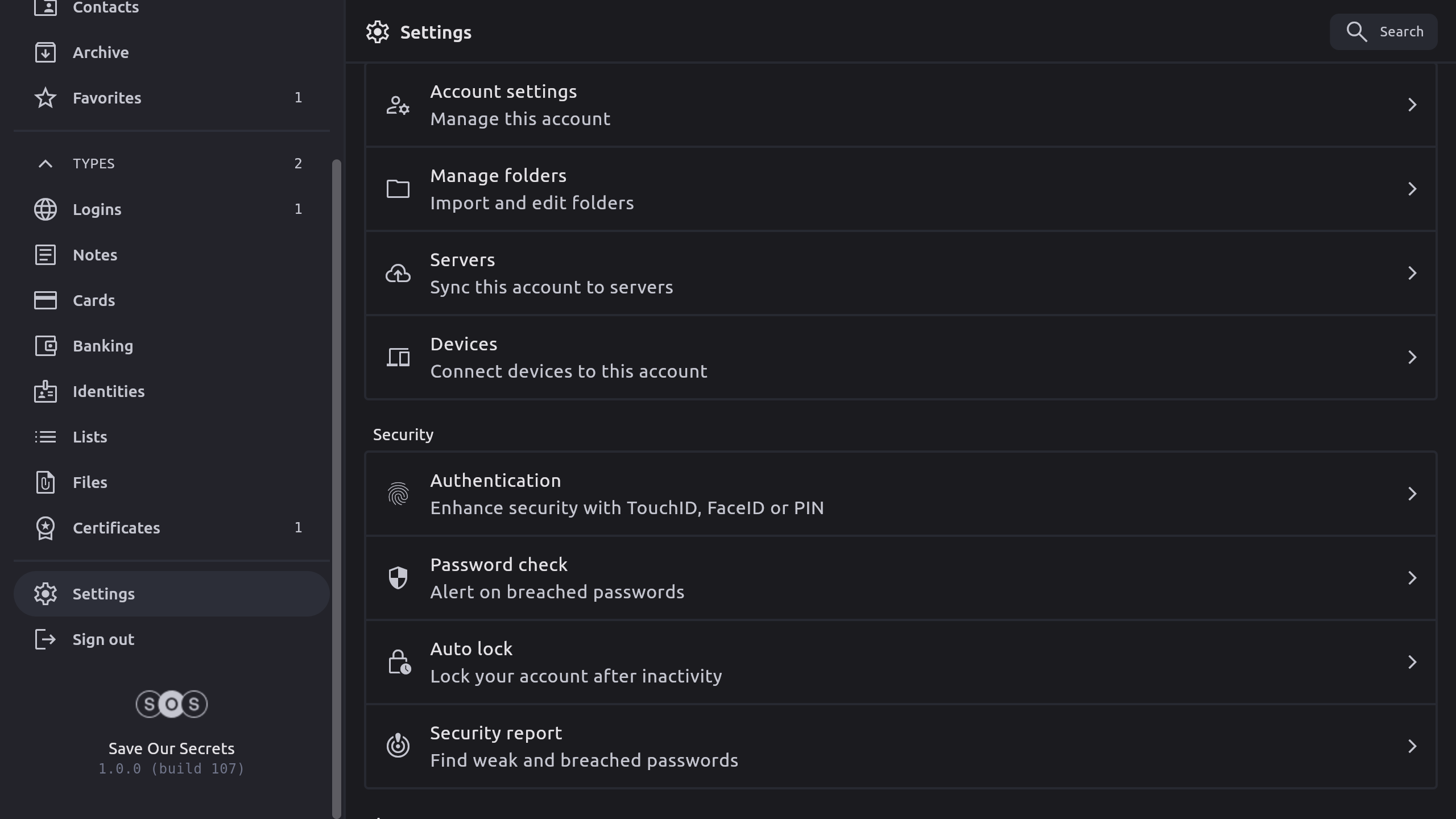
Task: Click the Password check shield icon
Action: pyautogui.click(x=398, y=578)
